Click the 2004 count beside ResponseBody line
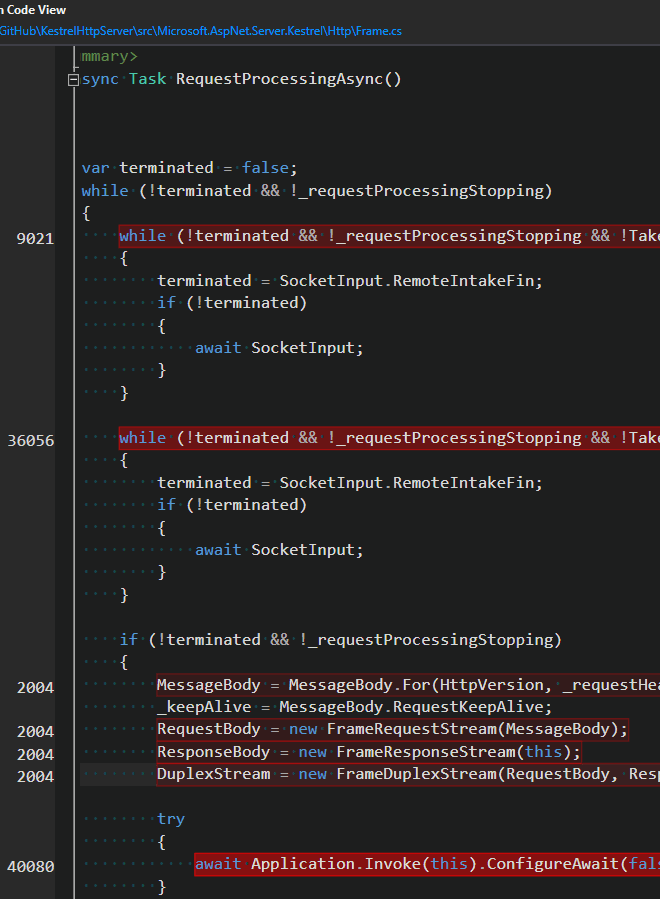Viewport: 660px width, 899px height. tap(36, 755)
